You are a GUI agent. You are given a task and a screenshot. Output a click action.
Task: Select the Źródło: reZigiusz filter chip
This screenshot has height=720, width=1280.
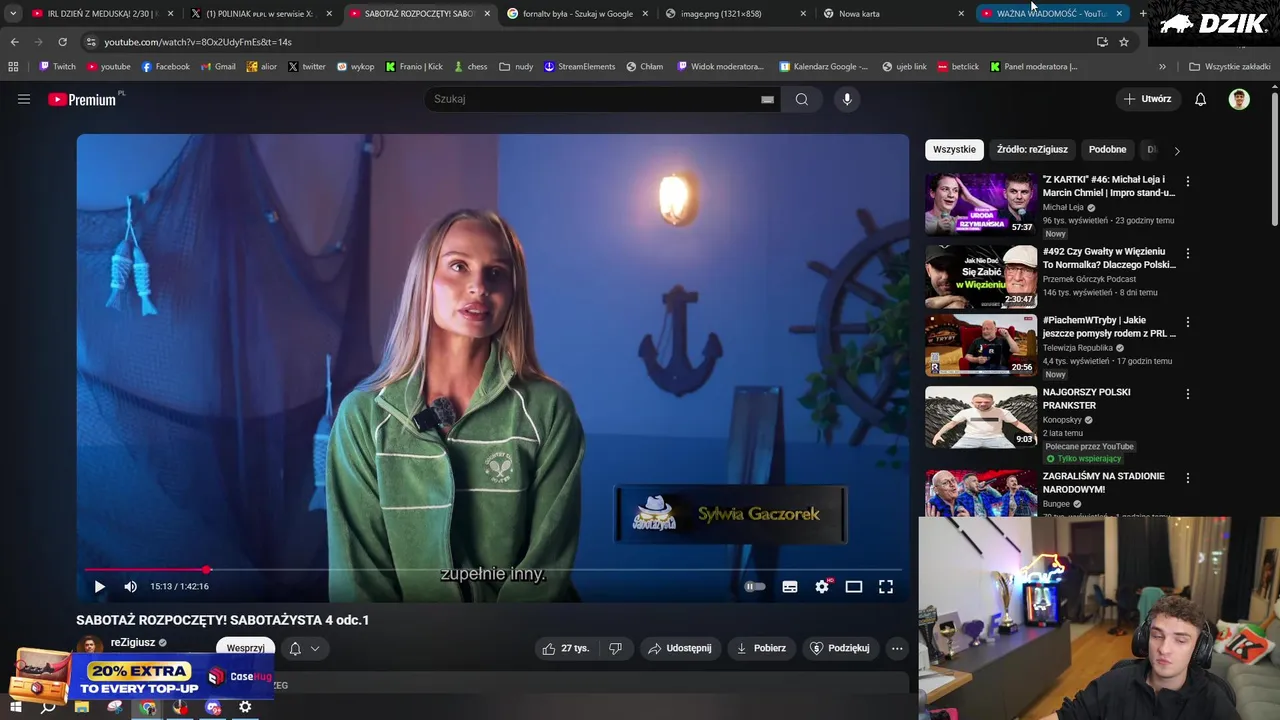[x=1032, y=150]
